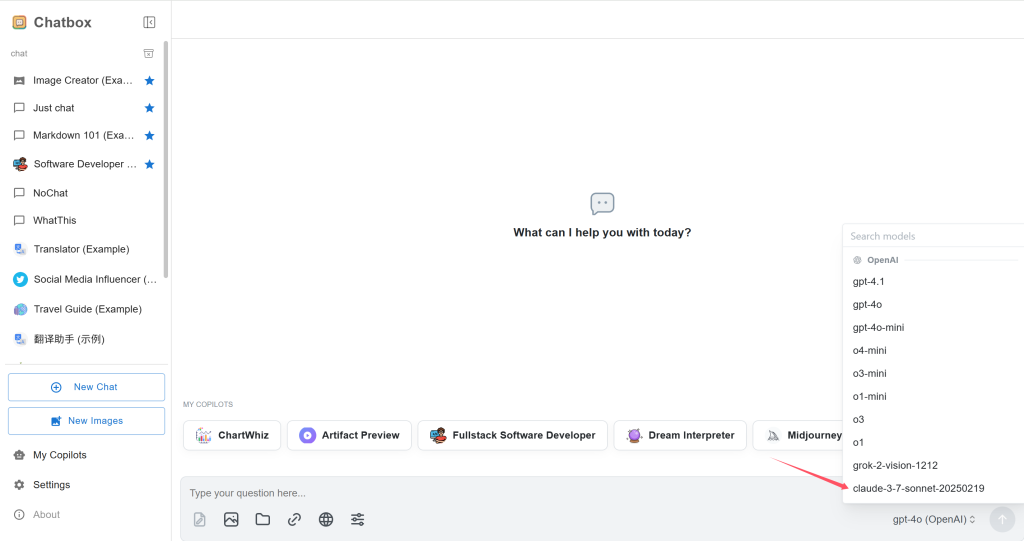Click the sidebar chat list scrollbar
Screen dimensions: 1024x541
tap(166, 159)
